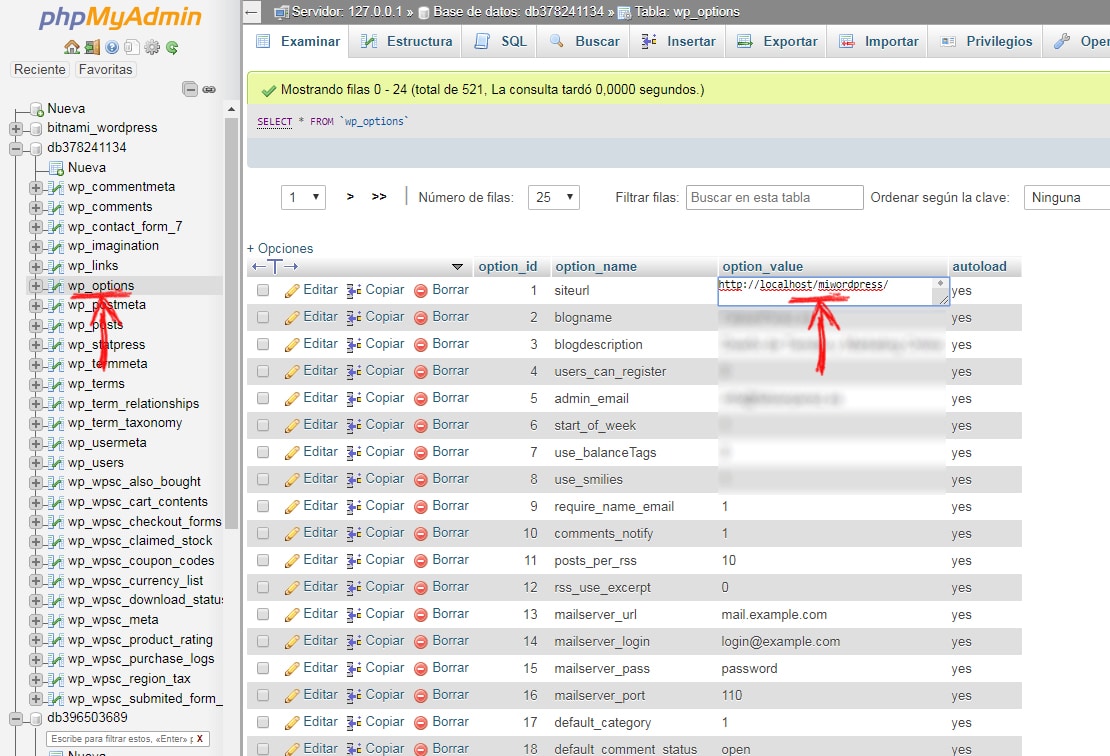
Task: Click the phpMyAdmin home icon
Action: tap(71, 47)
